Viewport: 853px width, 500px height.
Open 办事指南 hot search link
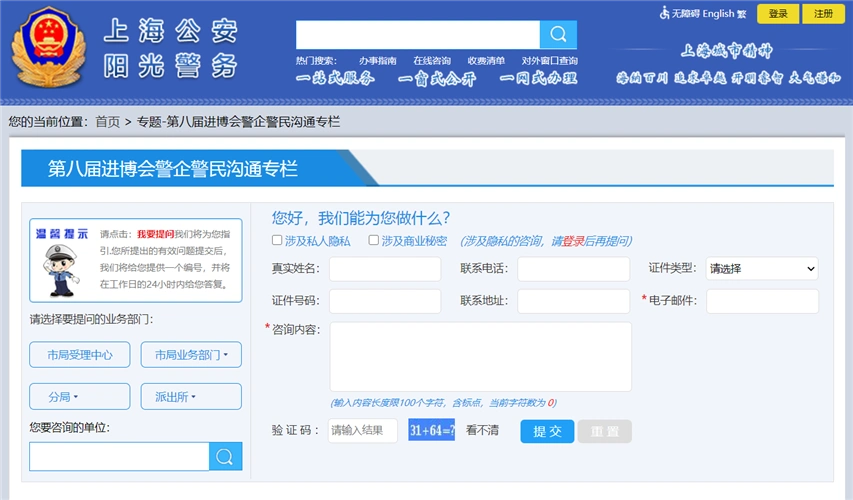coord(378,61)
